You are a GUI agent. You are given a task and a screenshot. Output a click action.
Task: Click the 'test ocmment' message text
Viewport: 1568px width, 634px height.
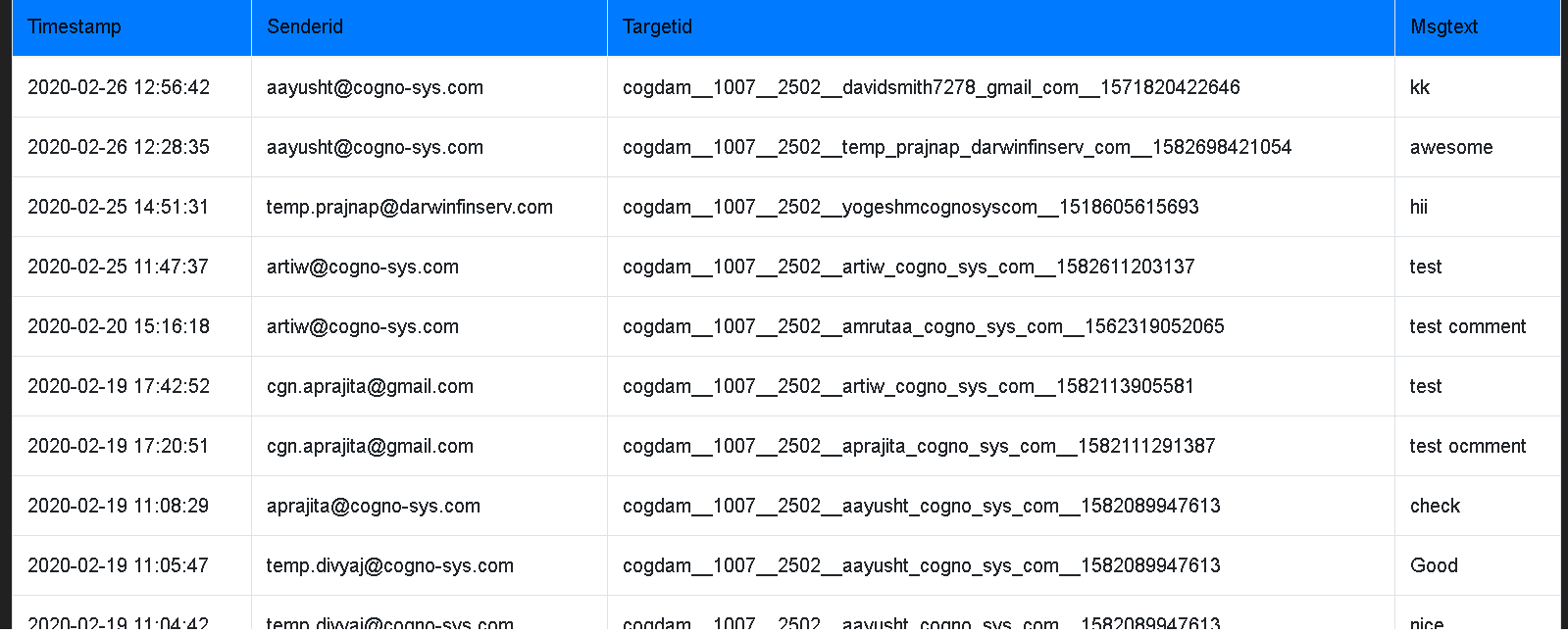(x=1468, y=446)
